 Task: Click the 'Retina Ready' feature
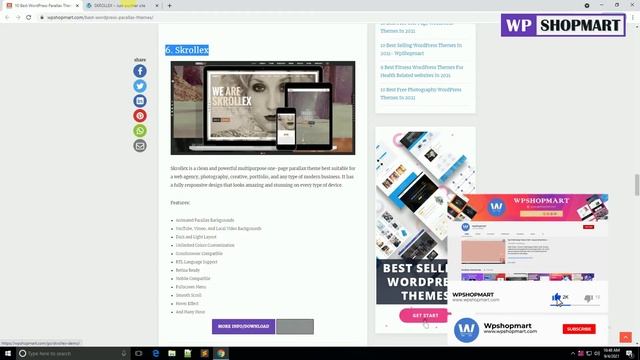pos(188,270)
